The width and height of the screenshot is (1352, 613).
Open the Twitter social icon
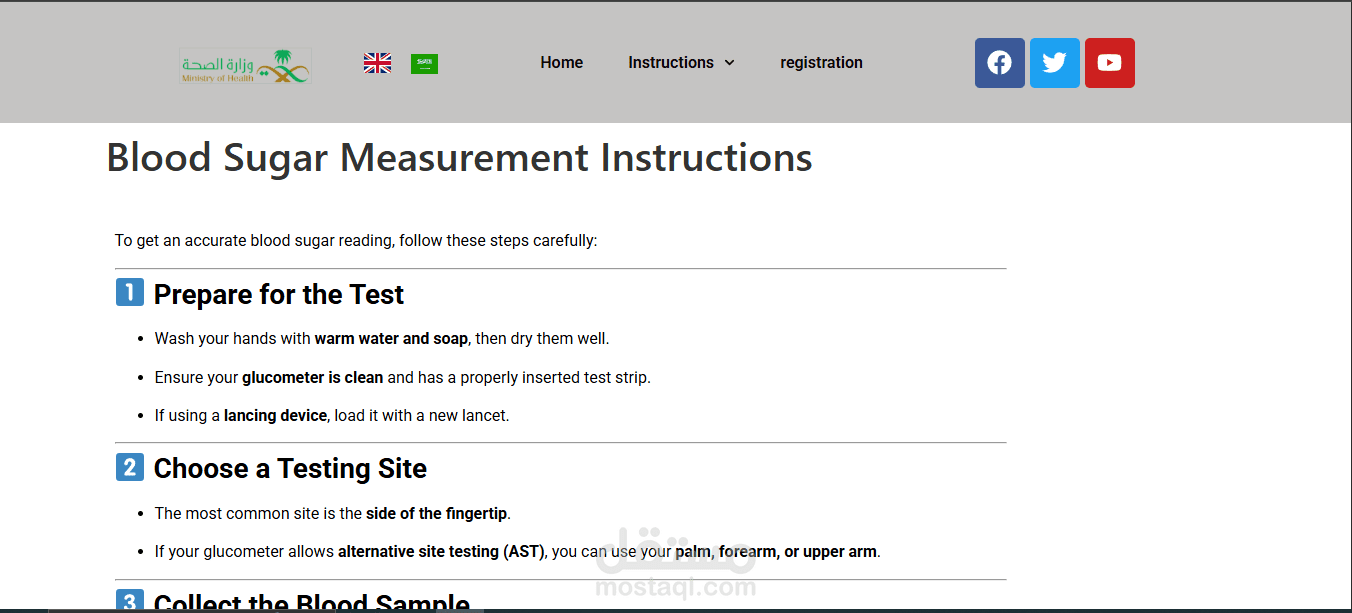click(x=1054, y=63)
